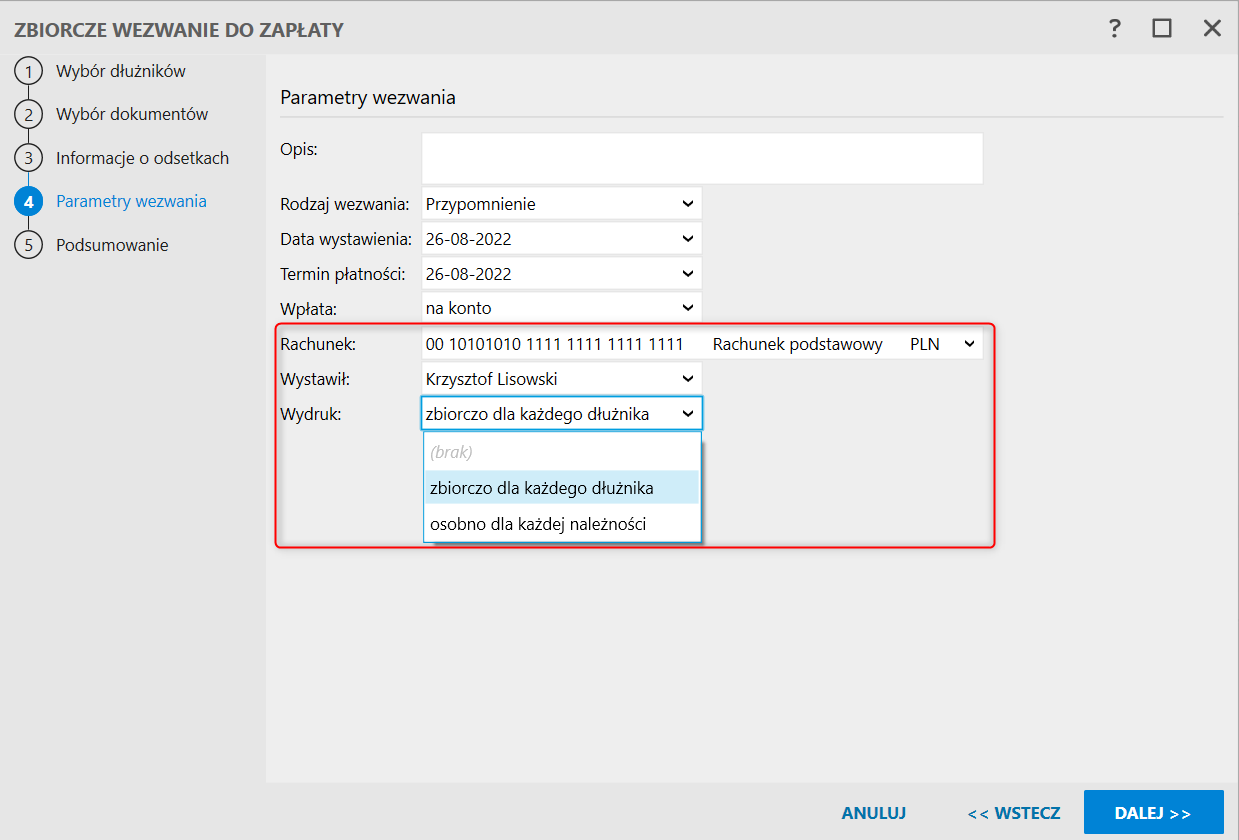Open Podsumowanie step
Image resolution: width=1239 pixels, height=840 pixels.
click(112, 245)
